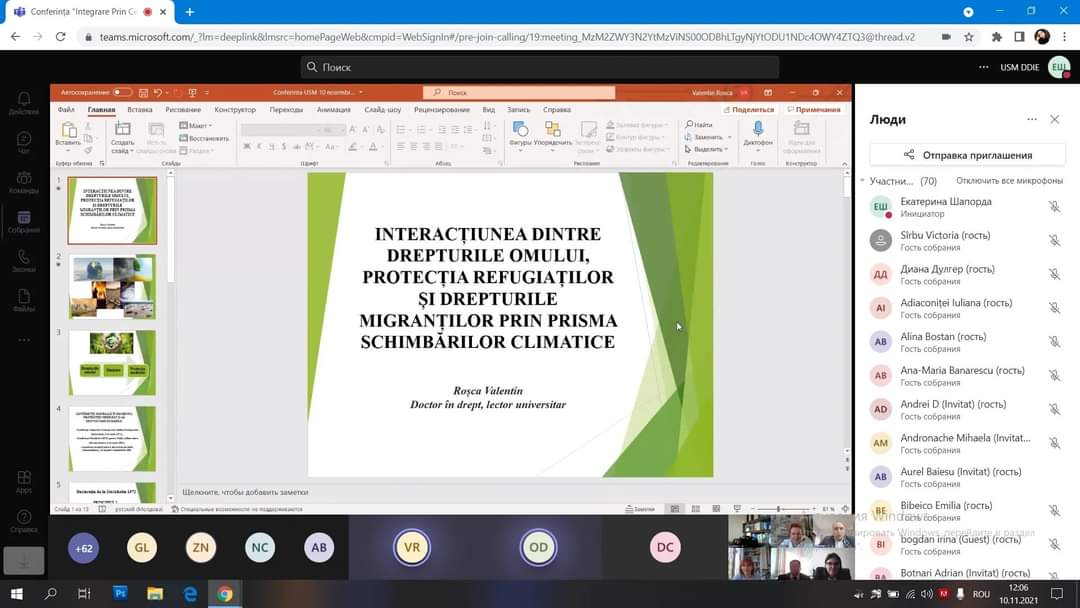Screen dimensions: 1080x608
Task: Collapse the Участники list section
Action: pyautogui.click(x=862, y=181)
